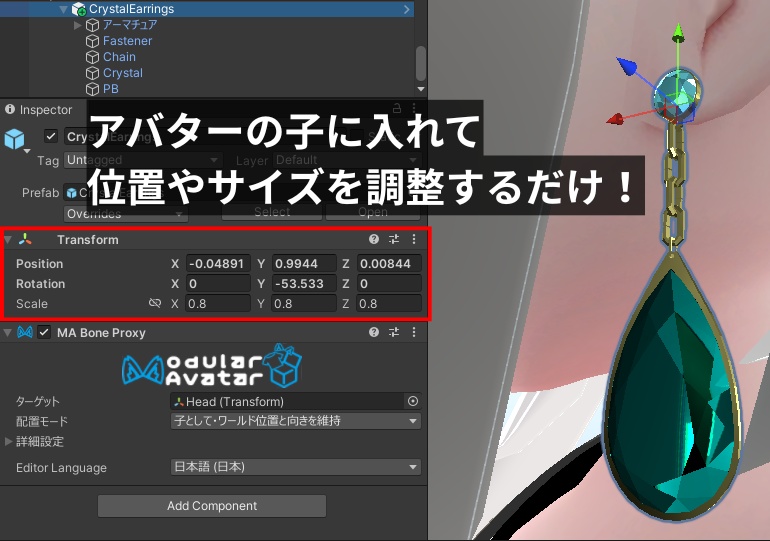The height and width of the screenshot is (541, 770).
Task: Click hierarchy scrollbar down arrow
Action: coord(421,89)
